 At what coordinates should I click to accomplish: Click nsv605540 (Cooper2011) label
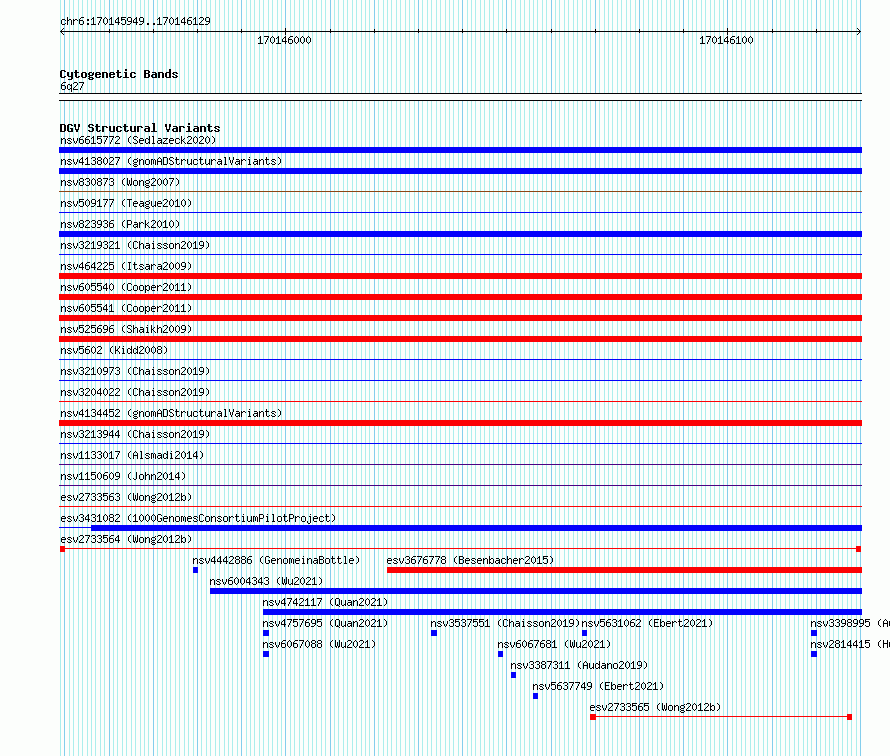coord(126,287)
